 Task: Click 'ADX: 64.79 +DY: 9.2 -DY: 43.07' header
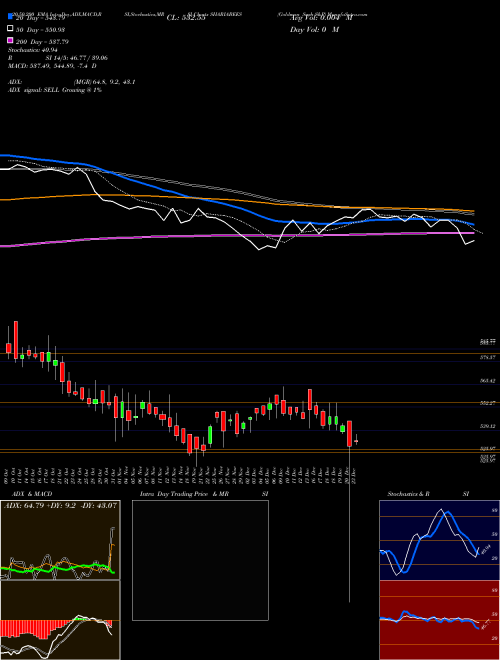[x=60, y=505]
